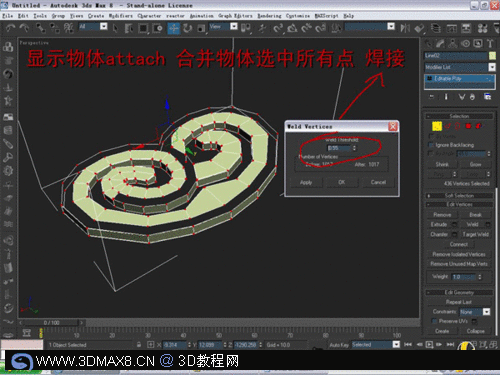
Task: Click the object color swatch beside Line02
Action: pos(492,56)
